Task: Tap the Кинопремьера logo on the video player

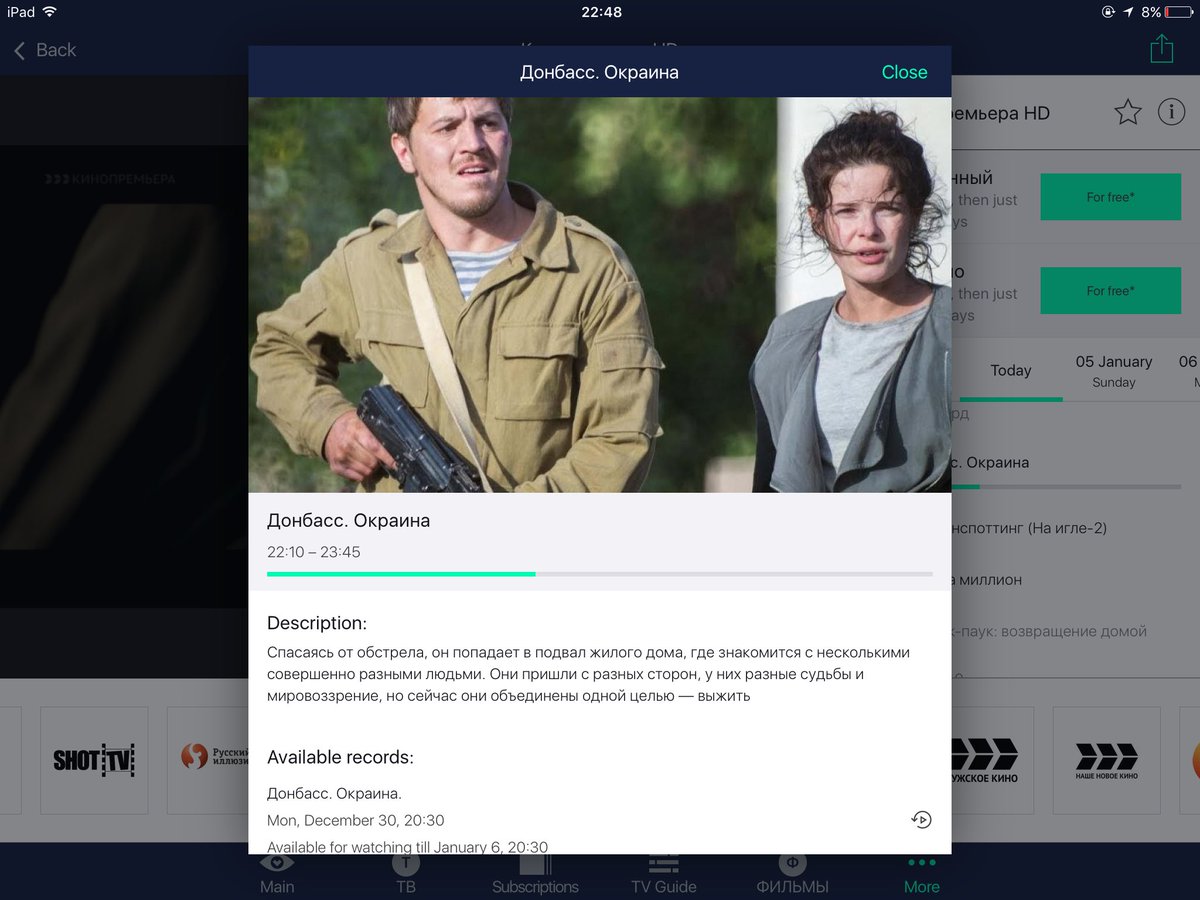Action: (110, 179)
